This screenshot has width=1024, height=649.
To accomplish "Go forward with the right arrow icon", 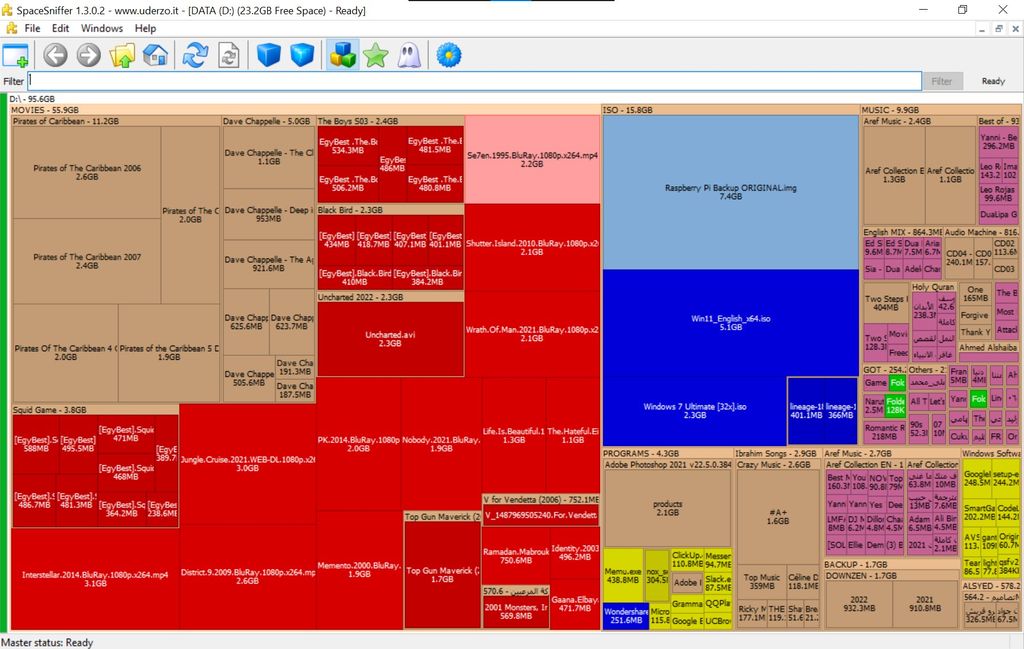I will pyautogui.click(x=89, y=55).
